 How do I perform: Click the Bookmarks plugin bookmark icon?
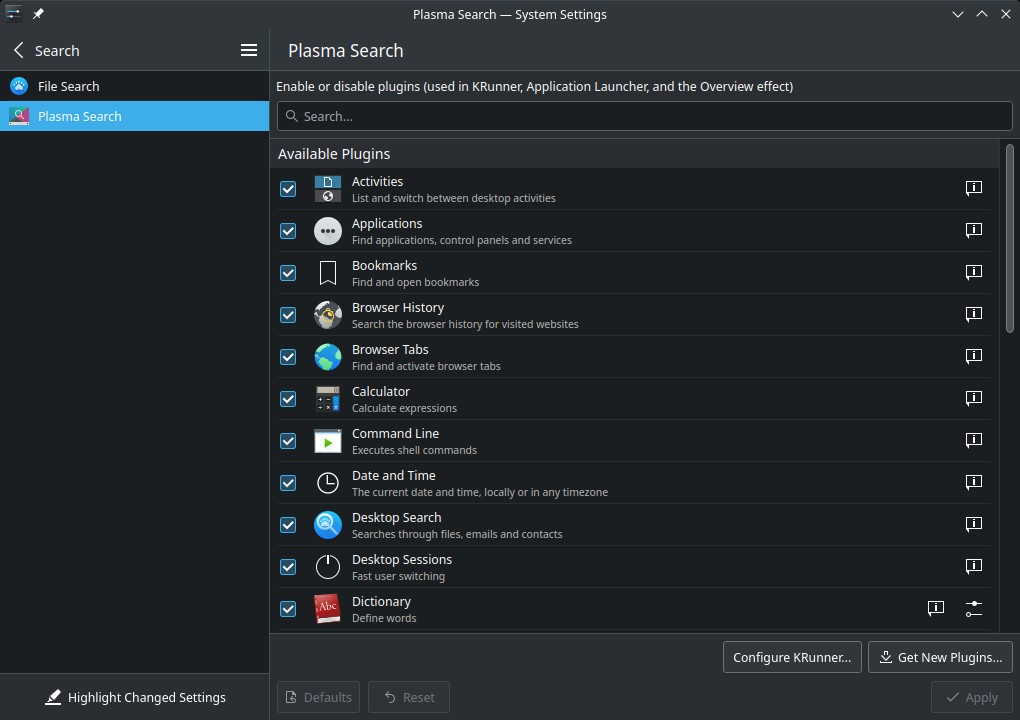(x=328, y=273)
